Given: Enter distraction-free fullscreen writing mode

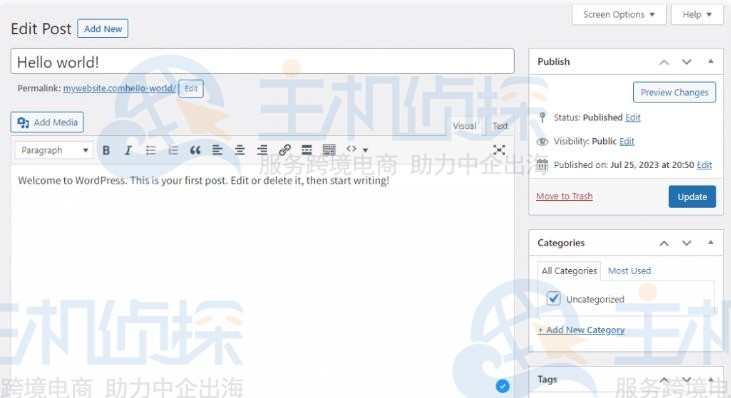Looking at the screenshot, I should pyautogui.click(x=499, y=150).
